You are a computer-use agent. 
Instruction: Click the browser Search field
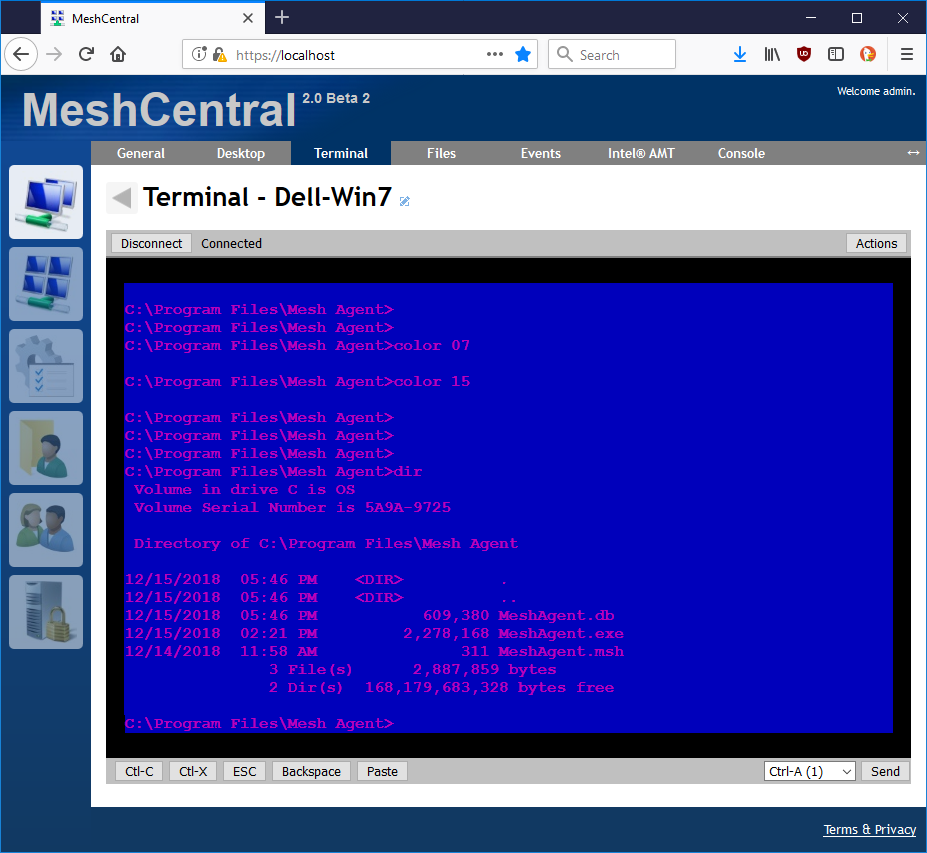pos(612,54)
